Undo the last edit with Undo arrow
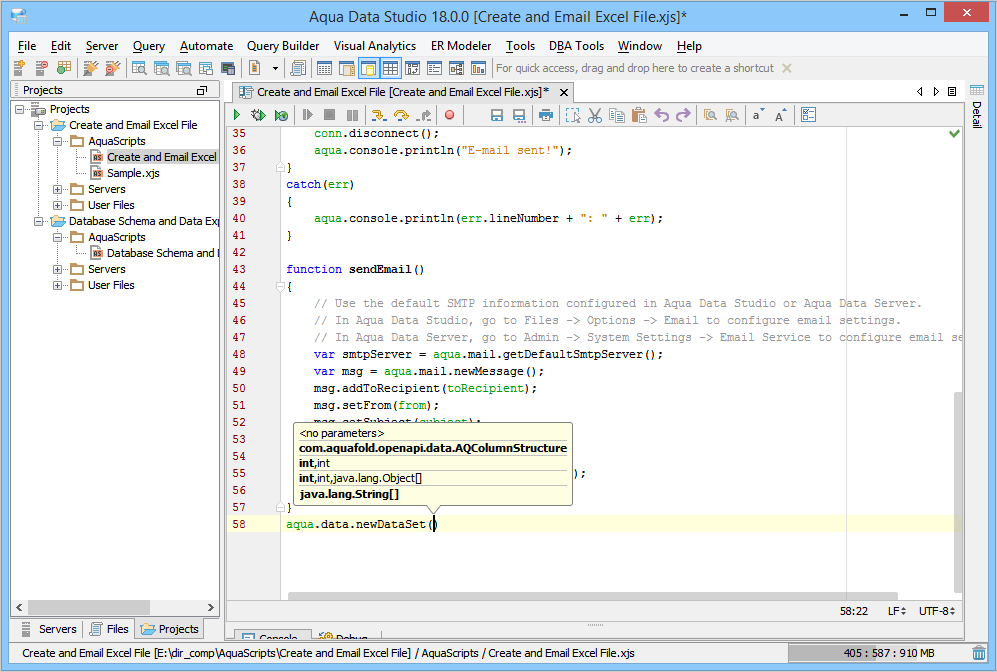Viewport: 997px width, 672px height. point(662,115)
